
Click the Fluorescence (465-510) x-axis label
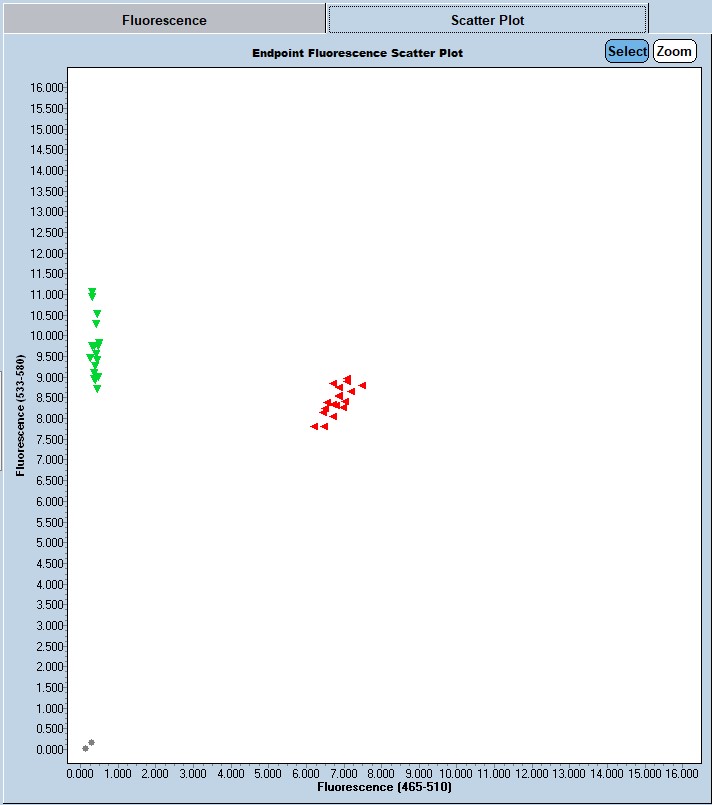[x=384, y=788]
